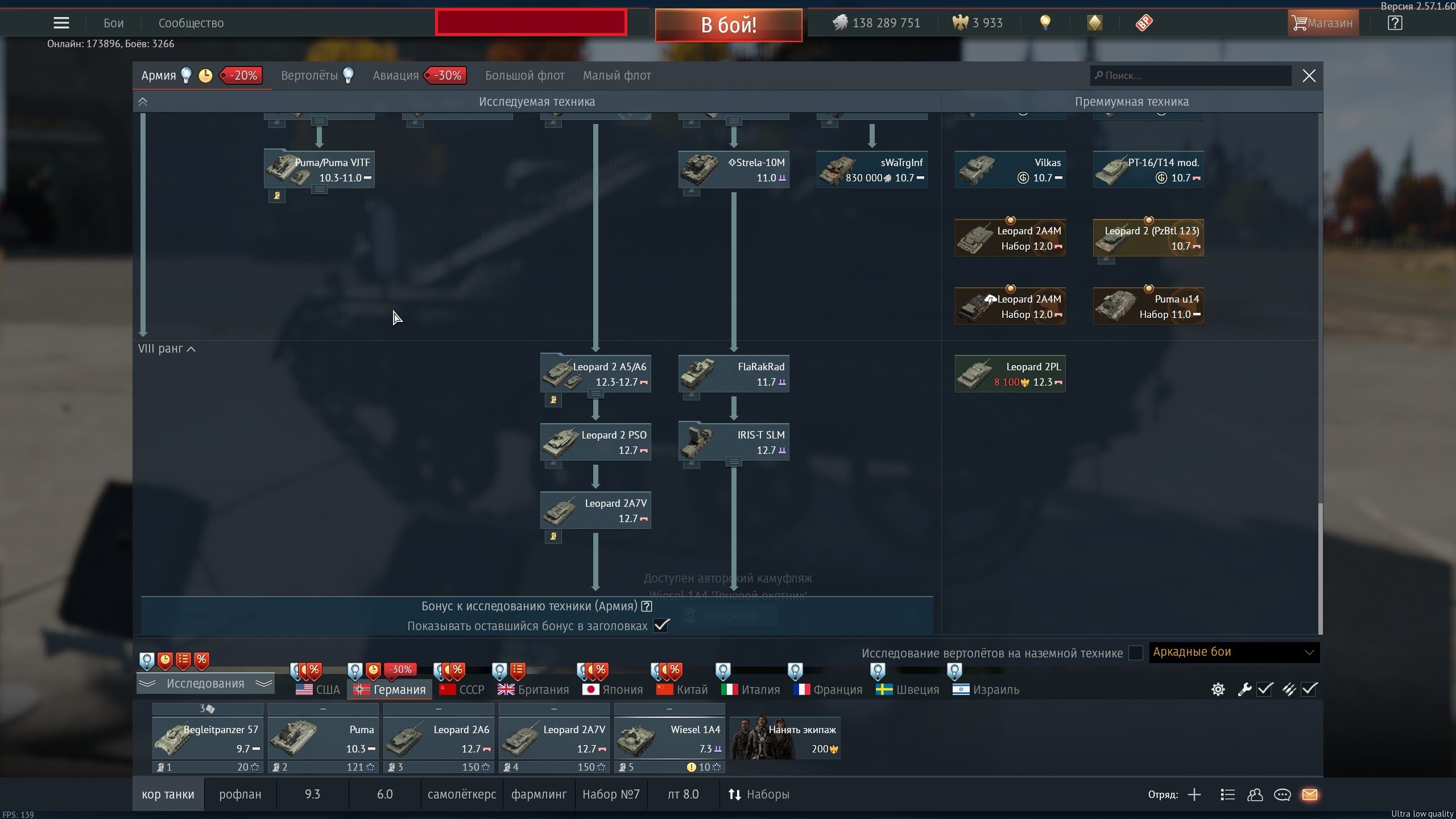1456x819 pixels.
Task: Open the chat speech bubble icon
Action: pyautogui.click(x=1282, y=795)
